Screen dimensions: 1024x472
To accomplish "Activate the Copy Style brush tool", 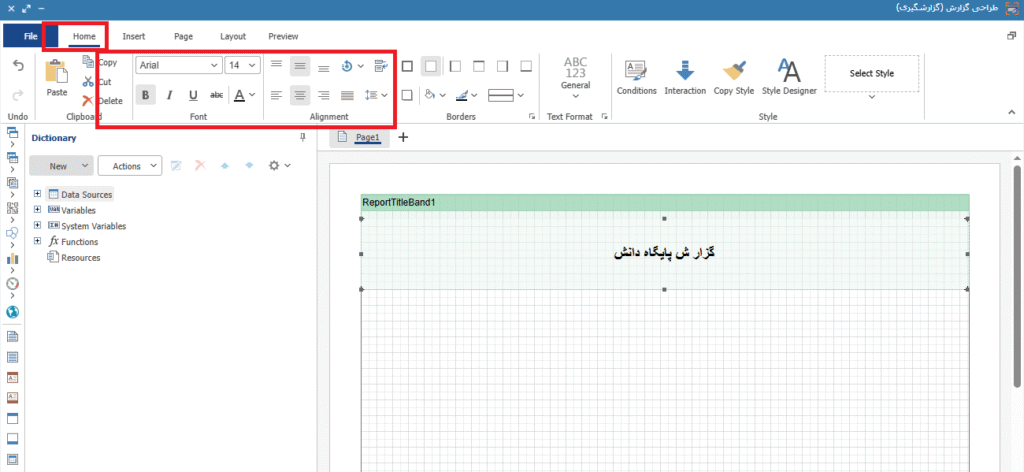I will tap(734, 70).
